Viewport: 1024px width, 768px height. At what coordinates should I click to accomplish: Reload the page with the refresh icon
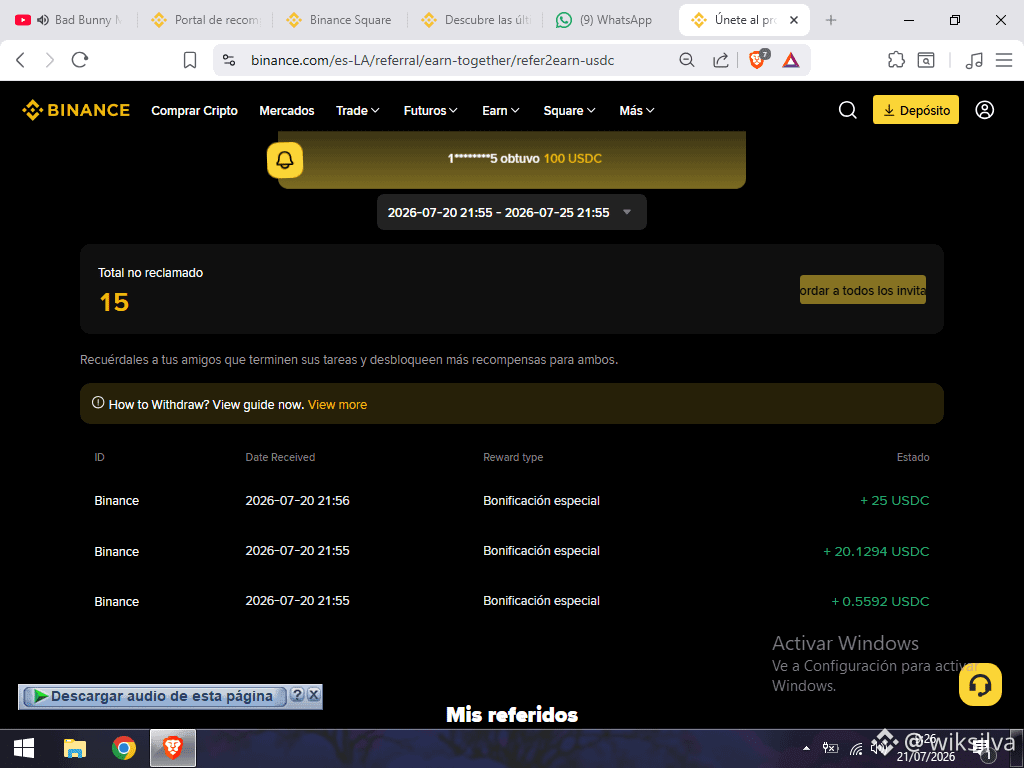tap(80, 60)
